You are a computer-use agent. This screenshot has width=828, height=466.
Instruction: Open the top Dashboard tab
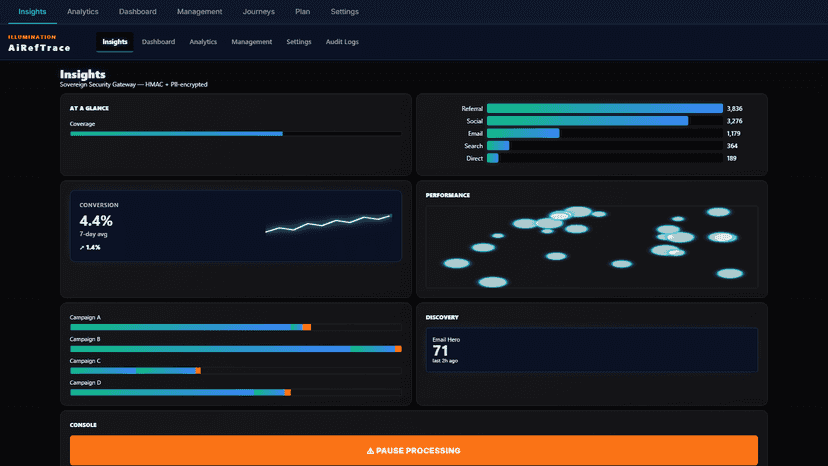tap(137, 12)
